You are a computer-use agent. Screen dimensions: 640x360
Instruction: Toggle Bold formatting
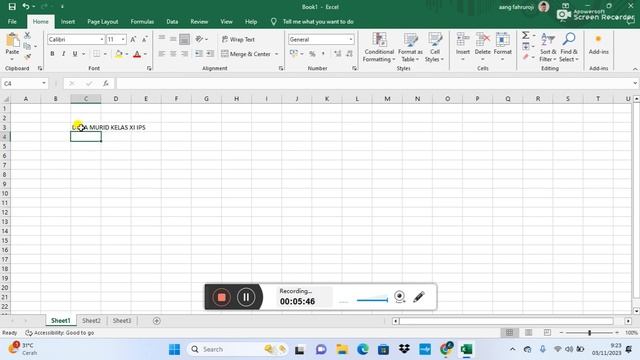[52, 54]
